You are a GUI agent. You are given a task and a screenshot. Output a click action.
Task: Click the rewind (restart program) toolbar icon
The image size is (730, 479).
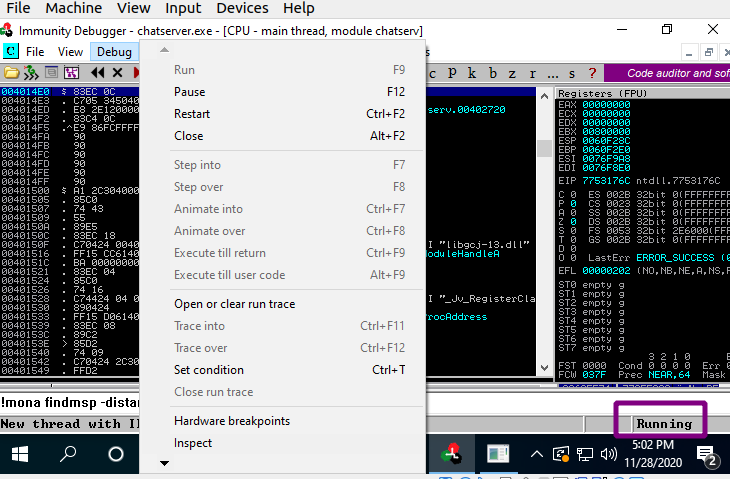(x=98, y=72)
